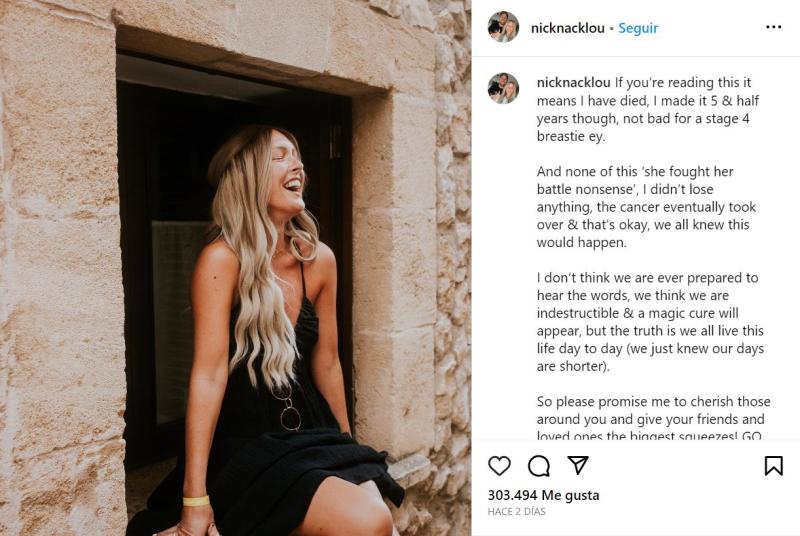
Task: Click the yellow wristband in the photo
Action: 196,501
